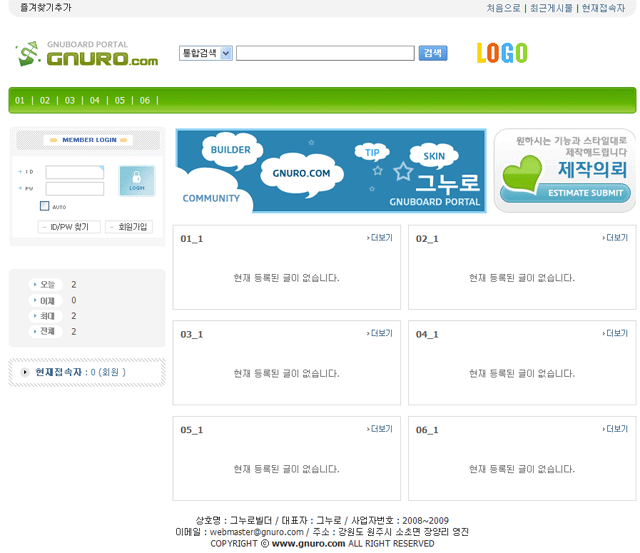Open menu item 03 in green bar
This screenshot has width=640, height=553.
click(x=70, y=100)
